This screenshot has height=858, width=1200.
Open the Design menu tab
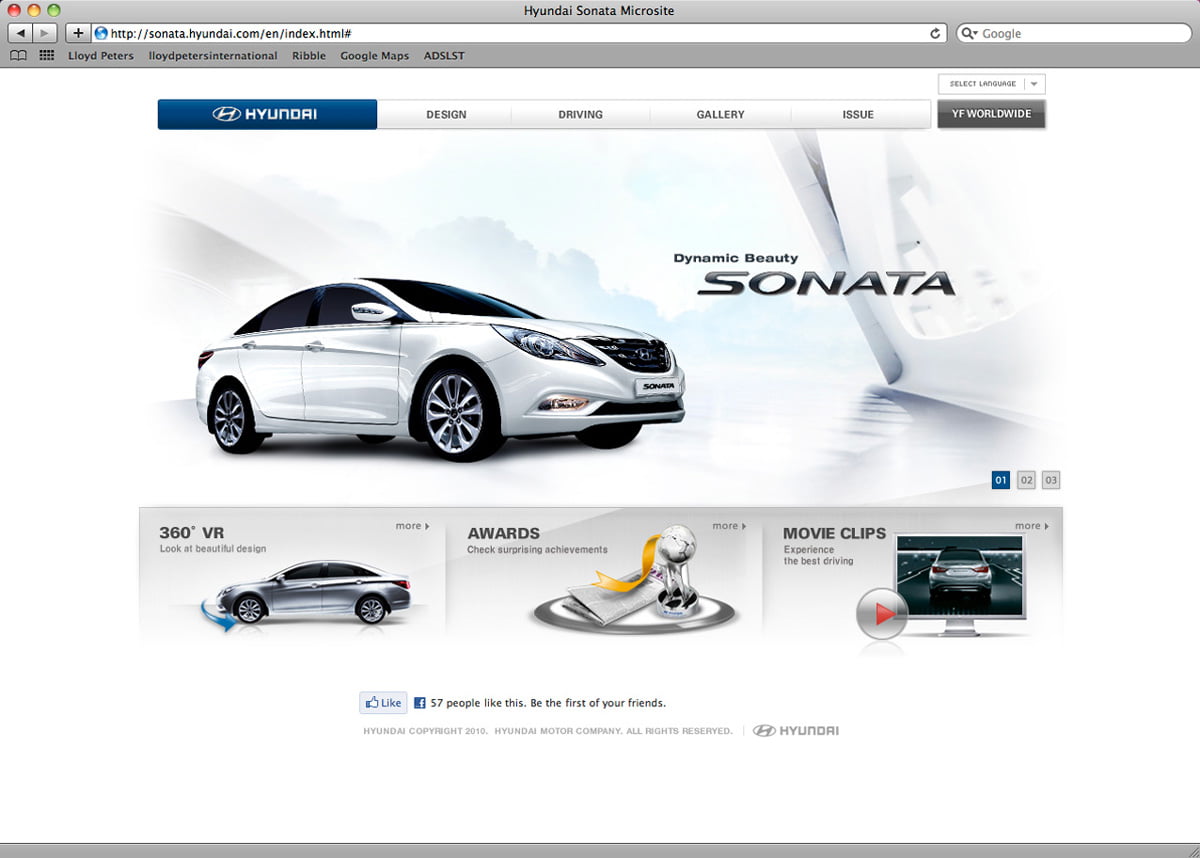tap(446, 114)
